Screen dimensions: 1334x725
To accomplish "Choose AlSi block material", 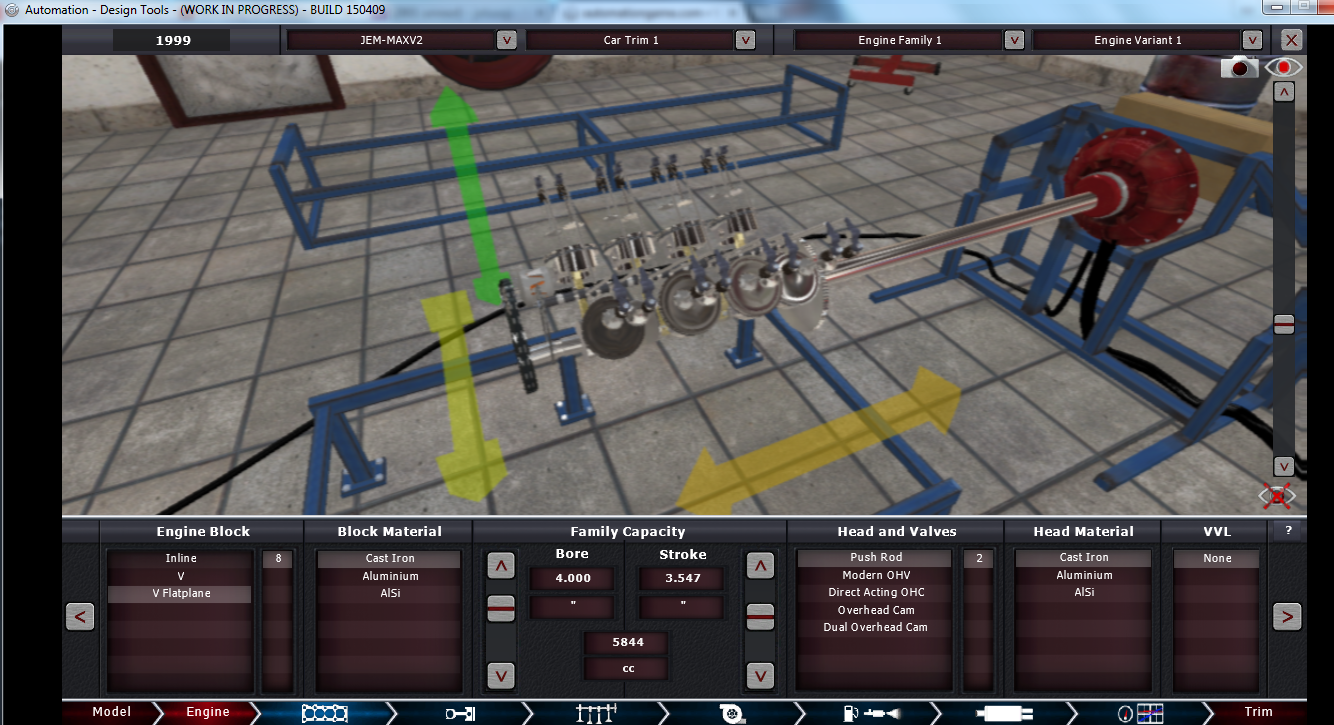I will click(x=389, y=593).
